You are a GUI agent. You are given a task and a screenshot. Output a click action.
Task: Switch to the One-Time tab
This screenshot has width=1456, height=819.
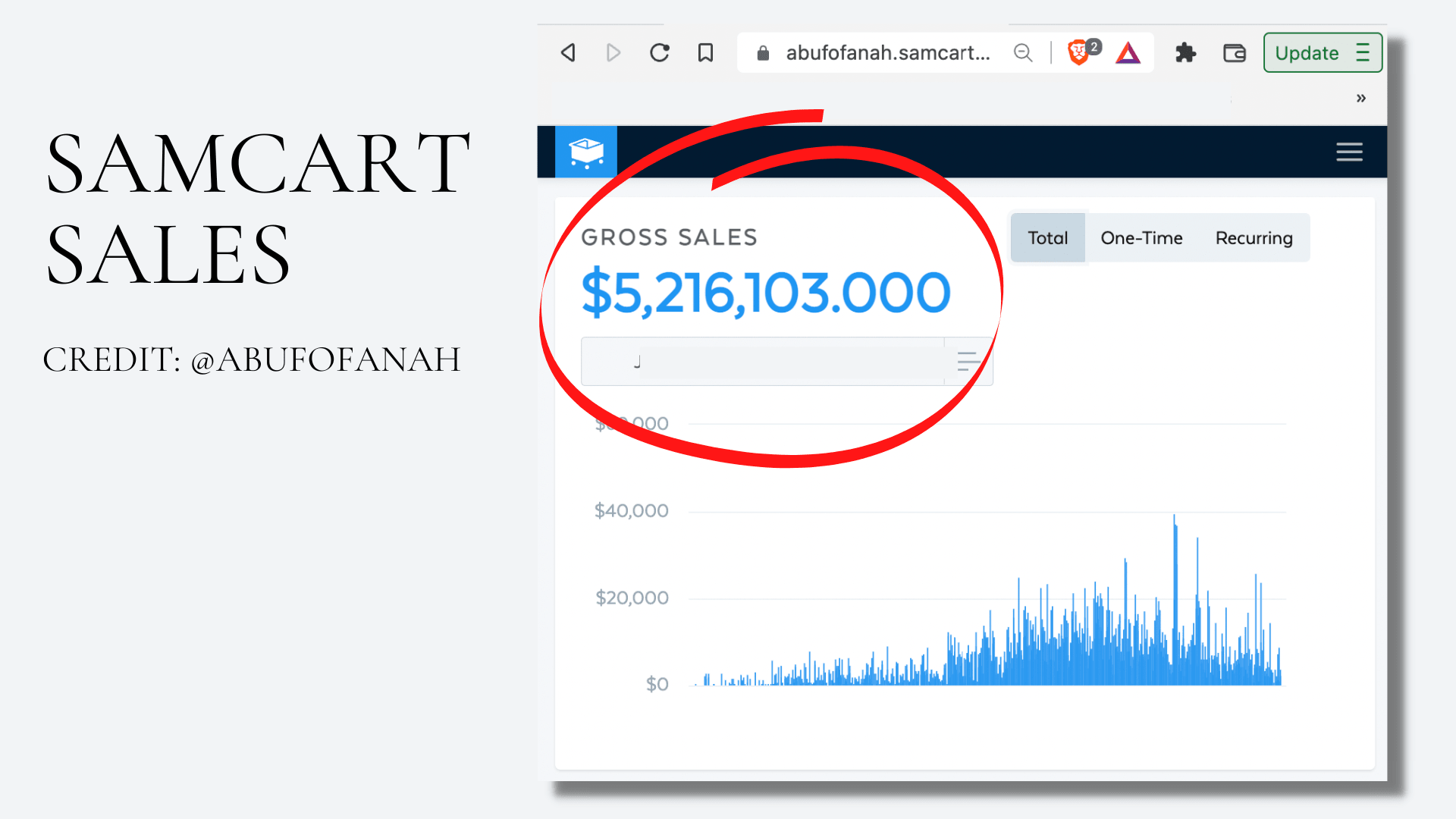(x=1141, y=238)
